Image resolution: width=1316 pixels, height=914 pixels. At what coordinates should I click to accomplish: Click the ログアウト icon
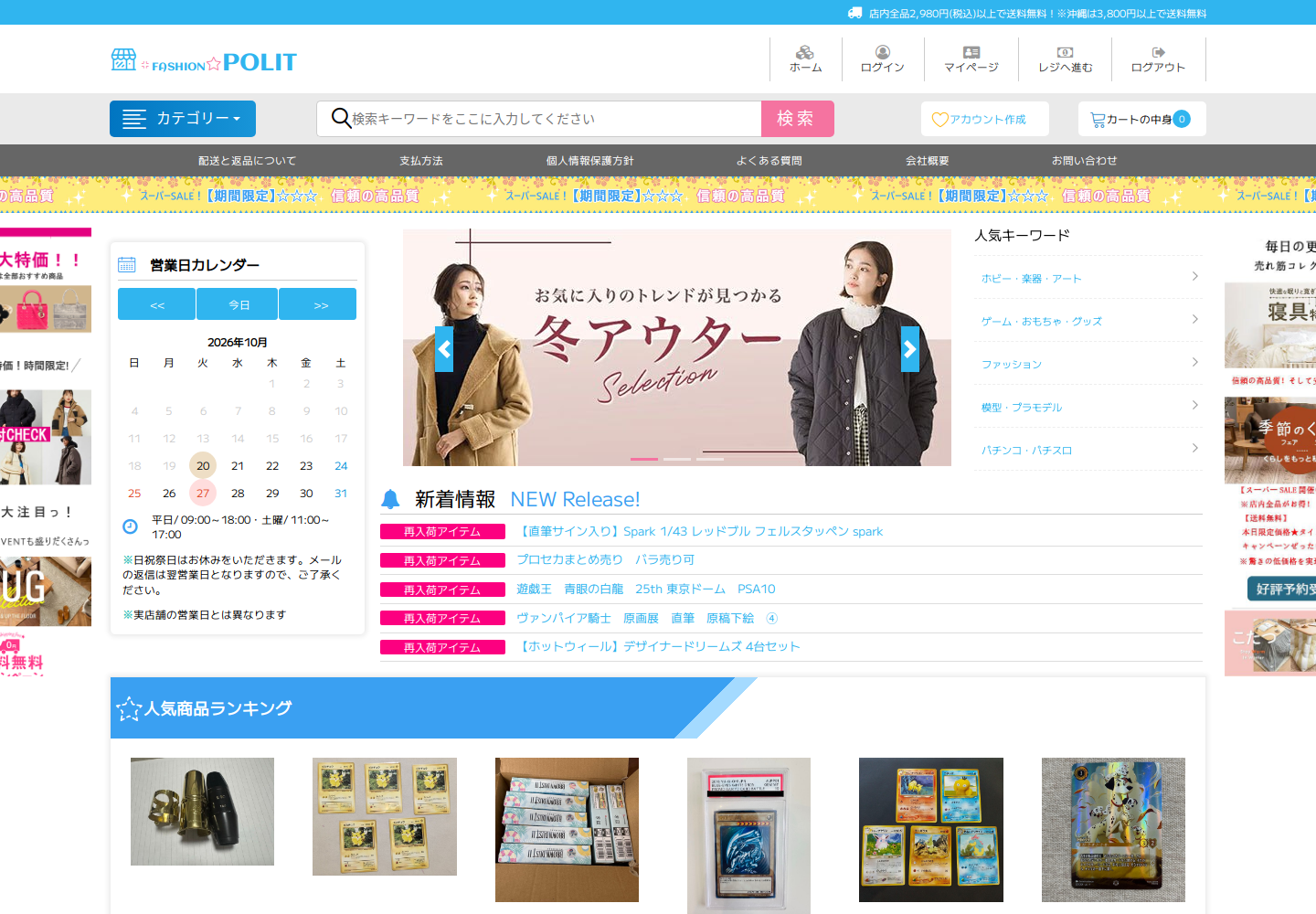click(x=1159, y=59)
